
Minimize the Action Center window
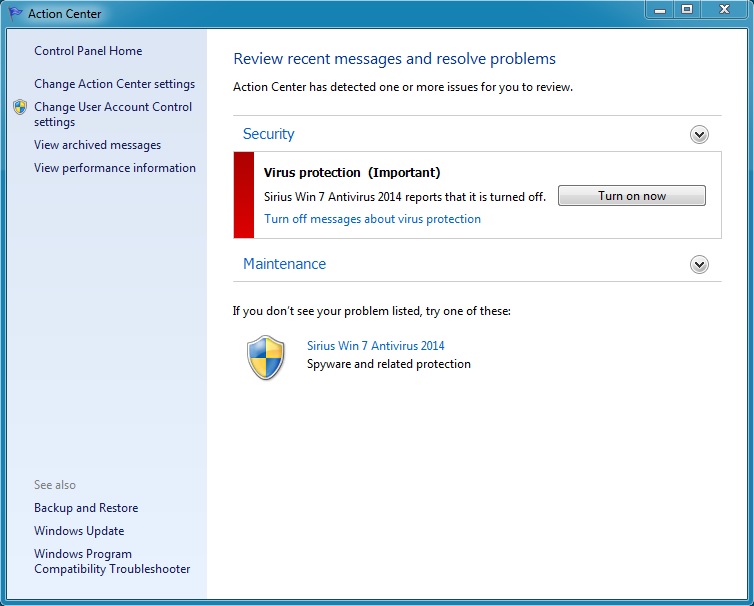point(660,10)
